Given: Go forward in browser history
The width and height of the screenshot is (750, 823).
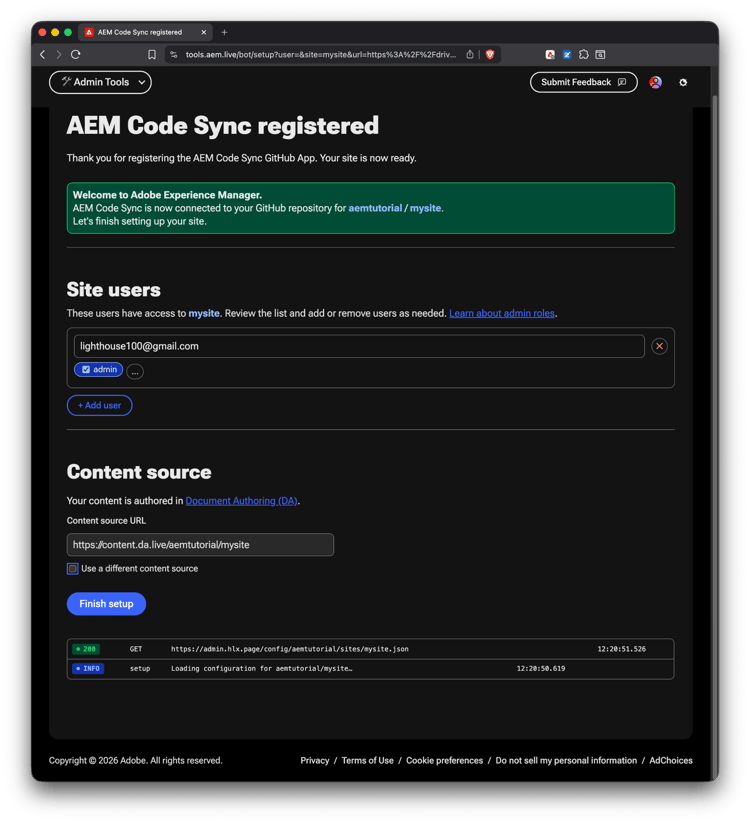Looking at the screenshot, I should click(59, 55).
